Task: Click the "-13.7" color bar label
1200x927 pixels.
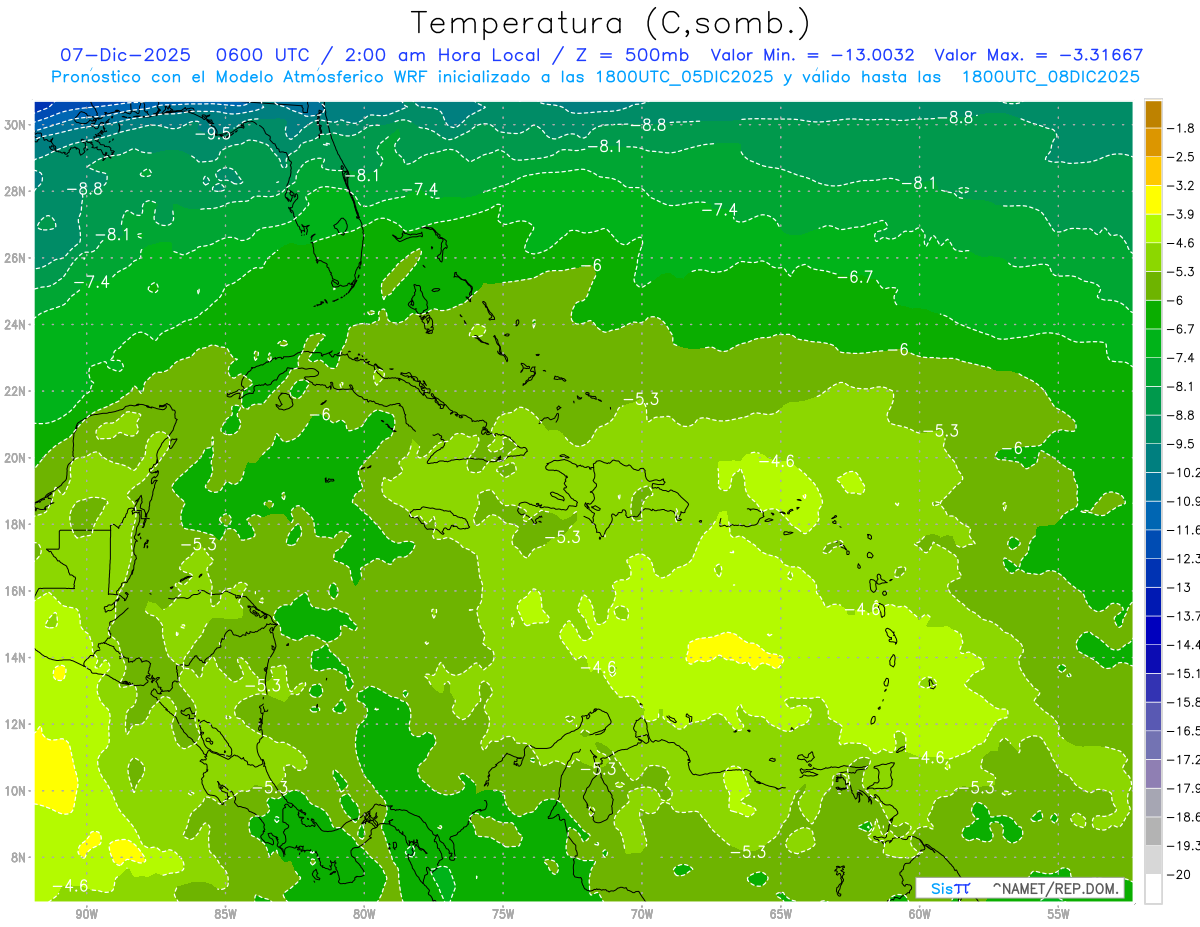Action: pyautogui.click(x=1184, y=615)
